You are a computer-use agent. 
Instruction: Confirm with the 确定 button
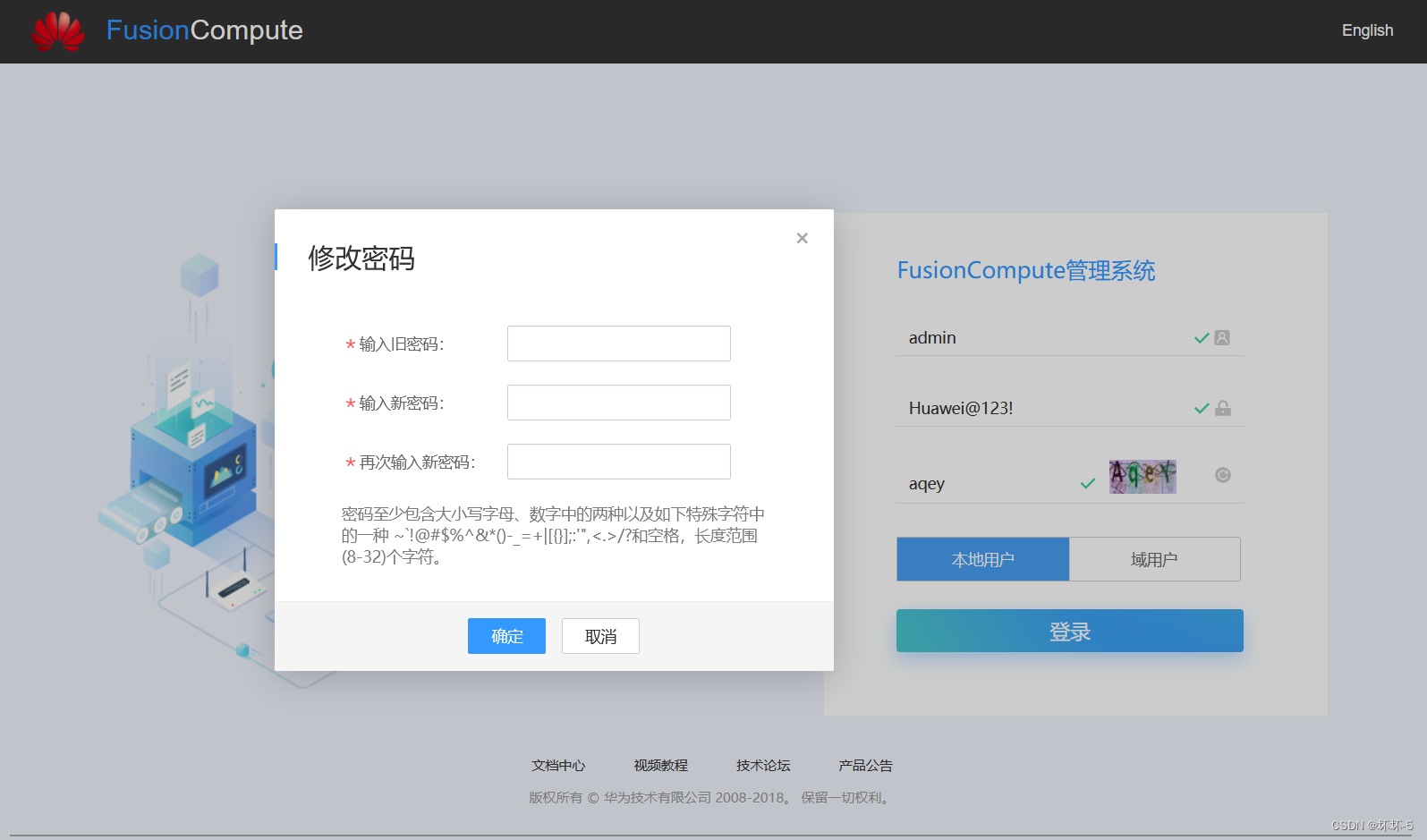click(506, 636)
